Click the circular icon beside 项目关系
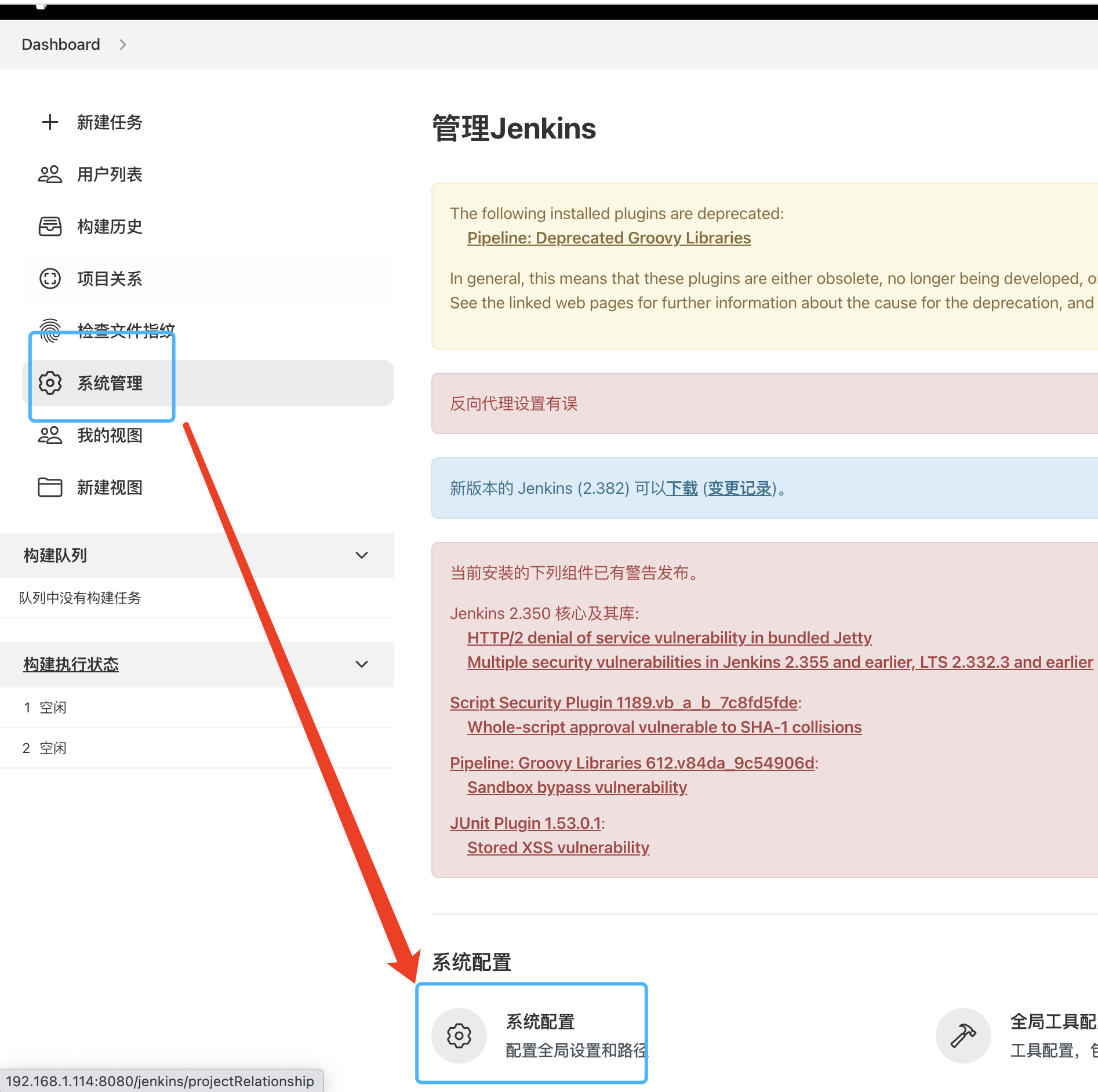This screenshot has width=1098, height=1092. click(50, 279)
